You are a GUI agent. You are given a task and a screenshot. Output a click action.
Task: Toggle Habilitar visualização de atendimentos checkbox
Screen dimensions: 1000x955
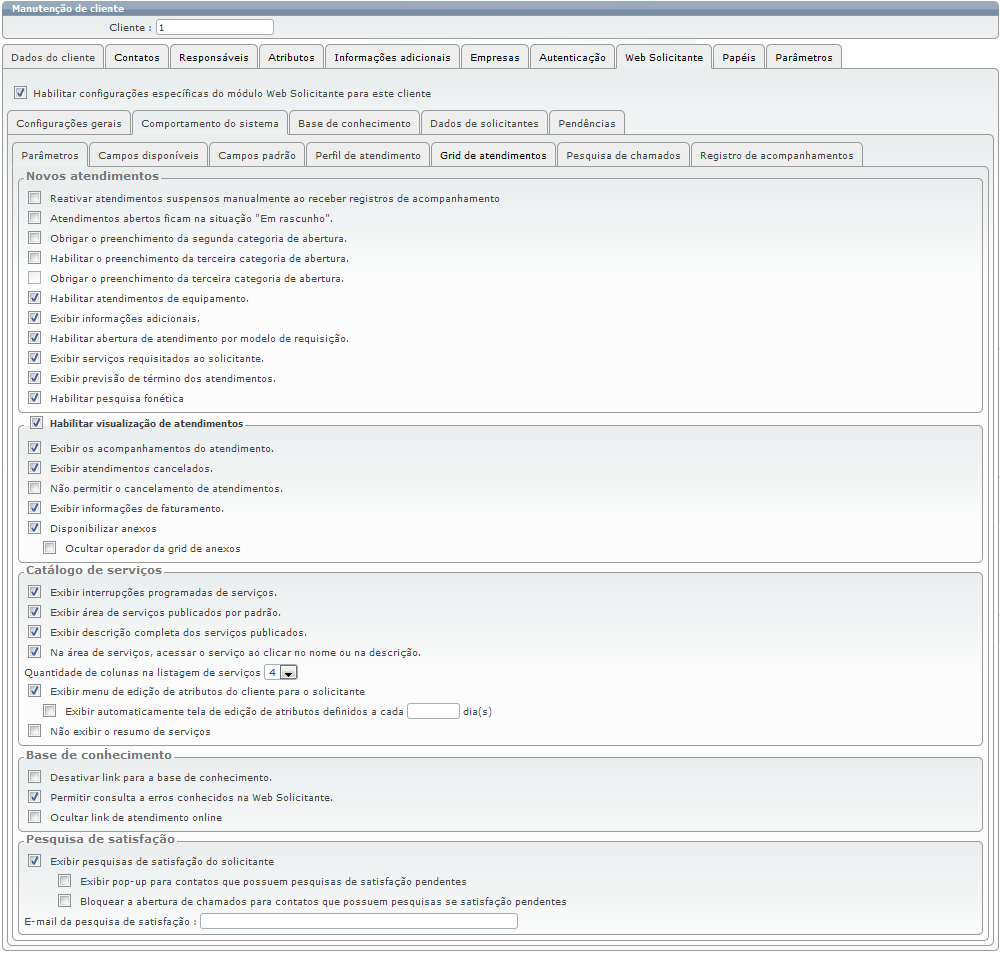[36, 422]
